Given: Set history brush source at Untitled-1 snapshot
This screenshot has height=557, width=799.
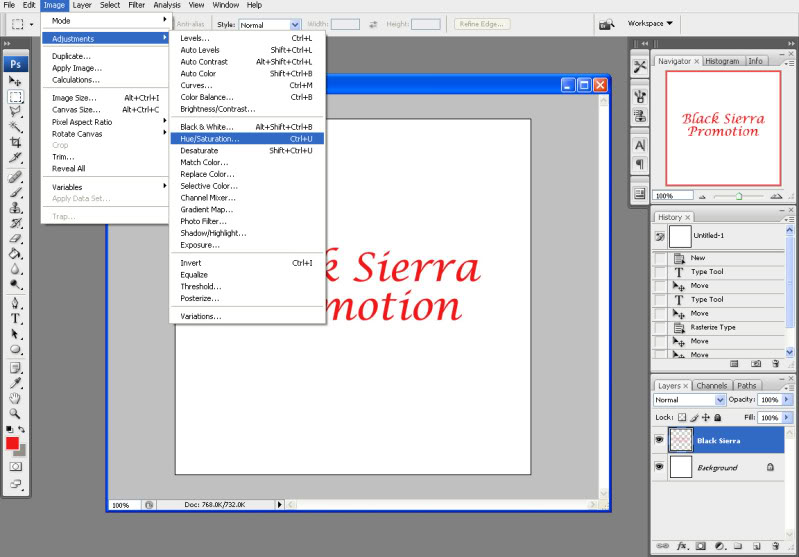Looking at the screenshot, I should [660, 236].
